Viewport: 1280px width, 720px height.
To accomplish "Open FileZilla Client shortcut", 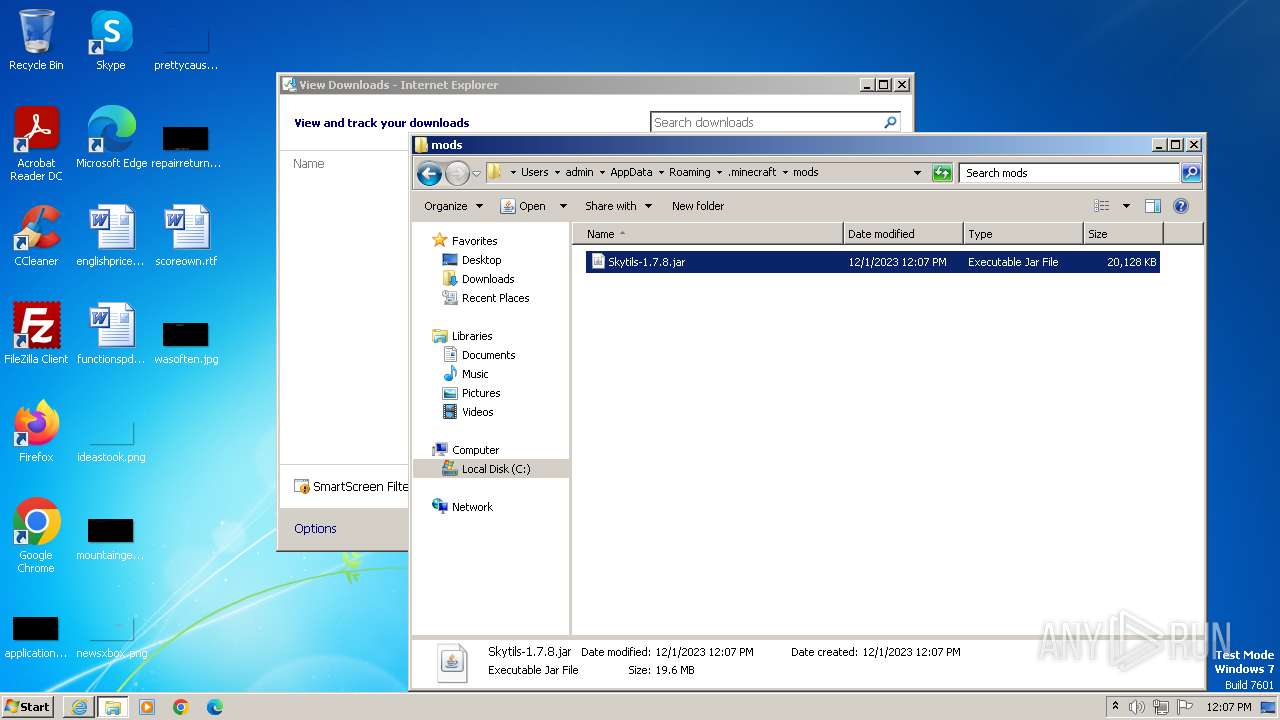I will pyautogui.click(x=36, y=334).
